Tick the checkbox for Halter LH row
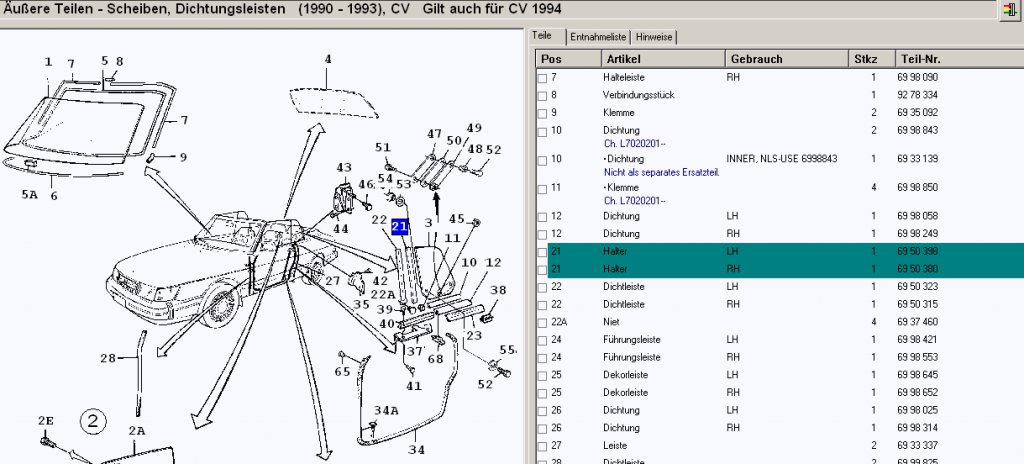Image resolution: width=1024 pixels, height=464 pixels. pyautogui.click(x=542, y=252)
